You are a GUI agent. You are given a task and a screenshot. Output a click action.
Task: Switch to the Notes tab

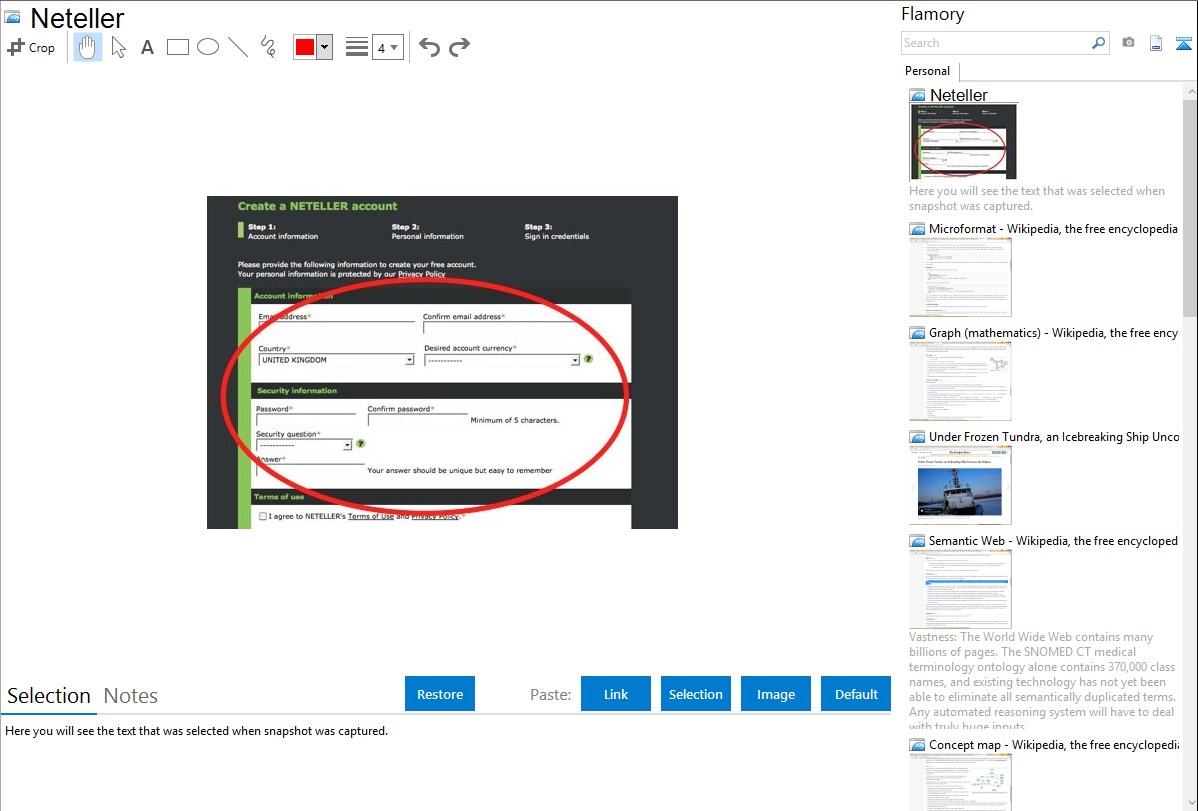pos(131,696)
